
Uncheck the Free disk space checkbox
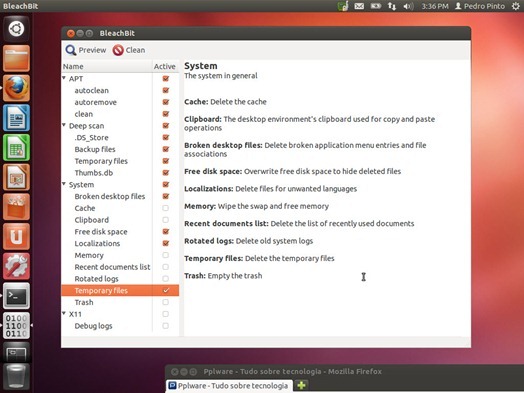pos(166,232)
